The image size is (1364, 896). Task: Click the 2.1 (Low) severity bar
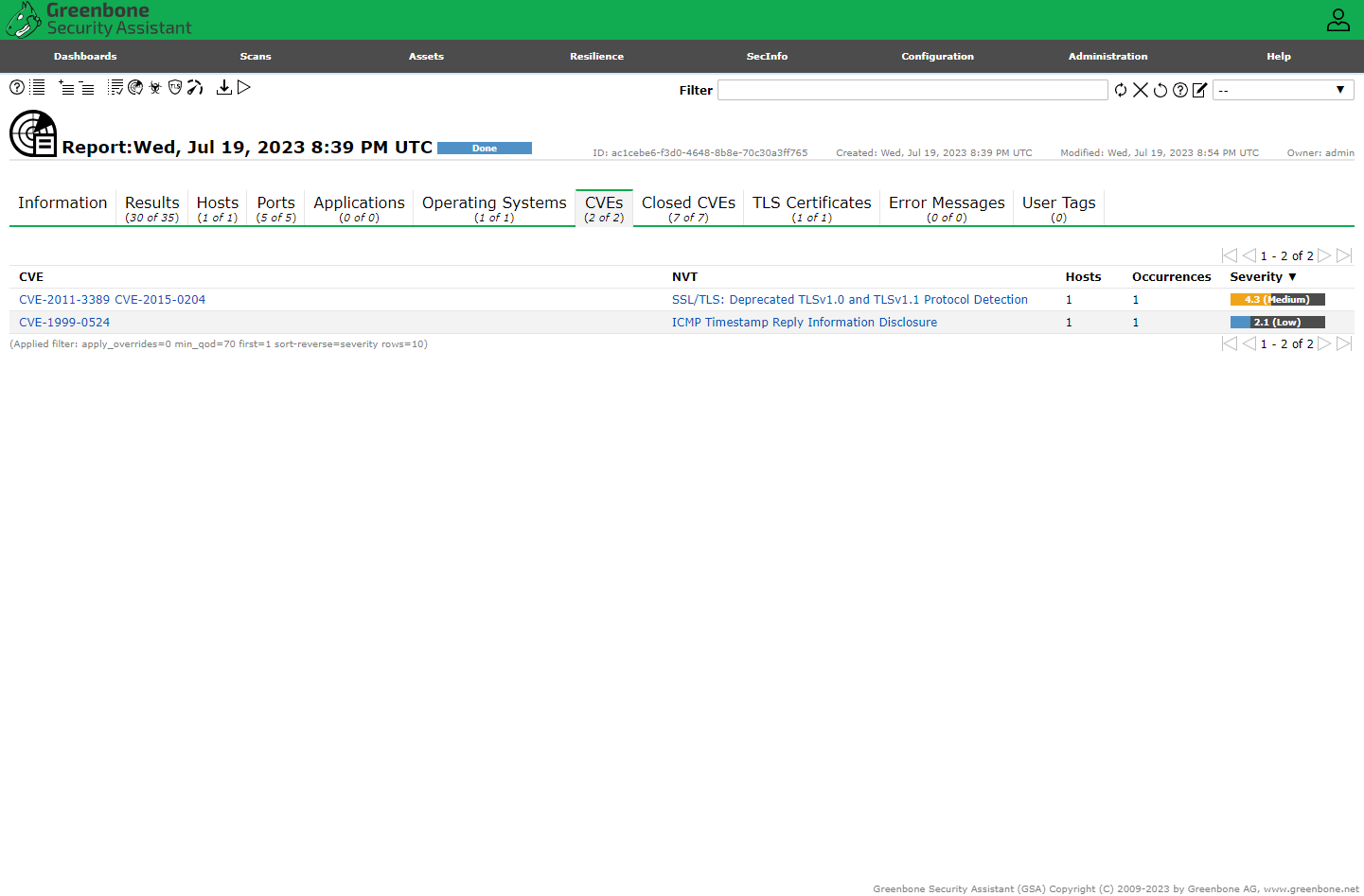click(x=1278, y=322)
